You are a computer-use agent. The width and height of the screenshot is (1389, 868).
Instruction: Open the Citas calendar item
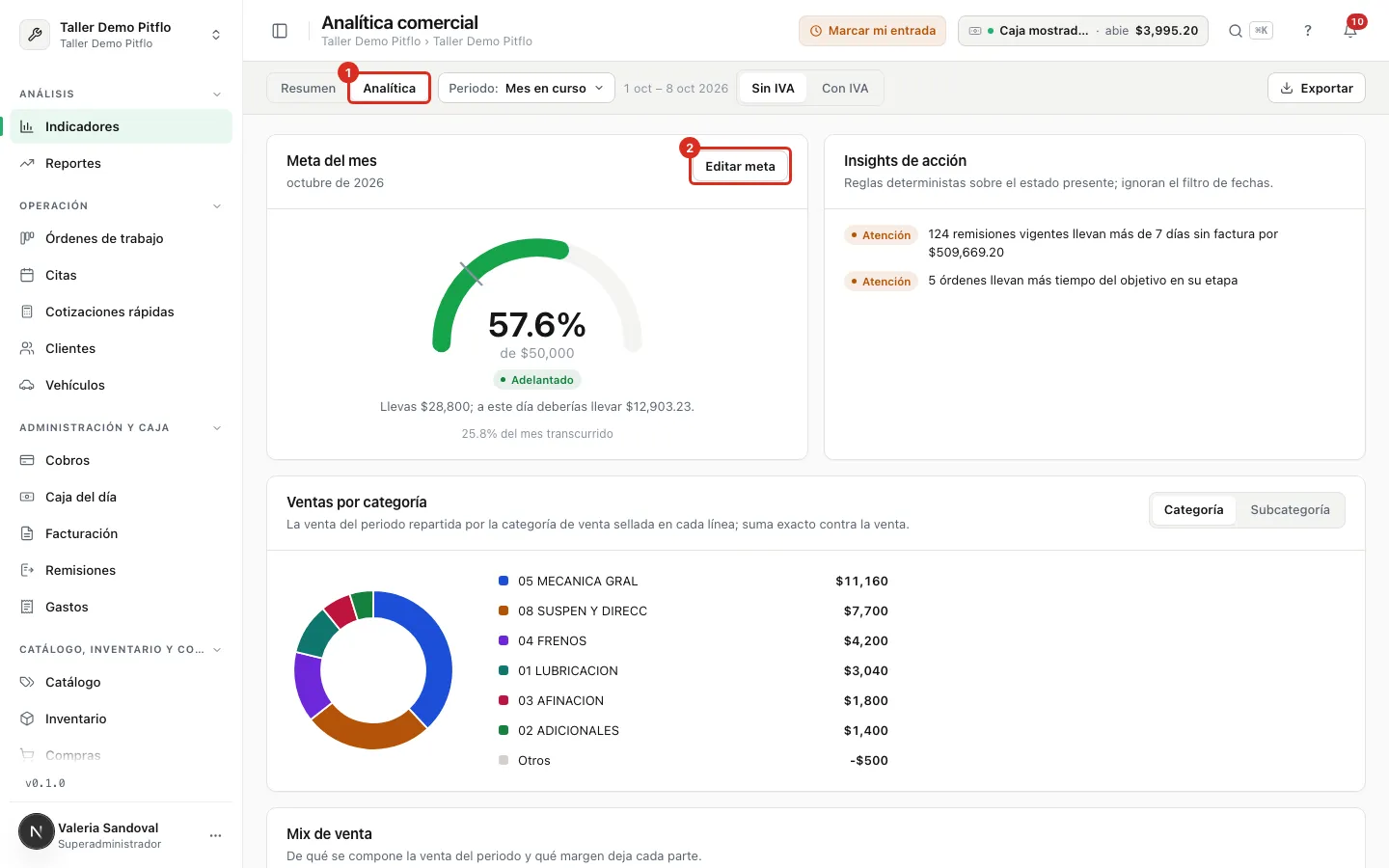122,275
